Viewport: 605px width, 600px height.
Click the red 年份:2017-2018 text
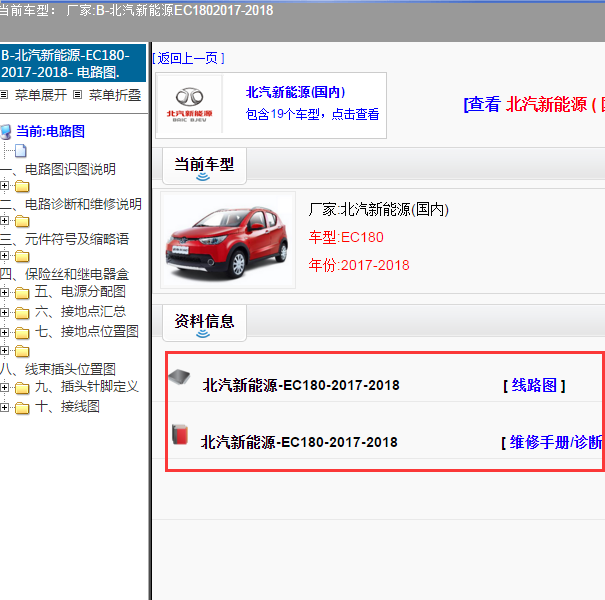coord(359,265)
